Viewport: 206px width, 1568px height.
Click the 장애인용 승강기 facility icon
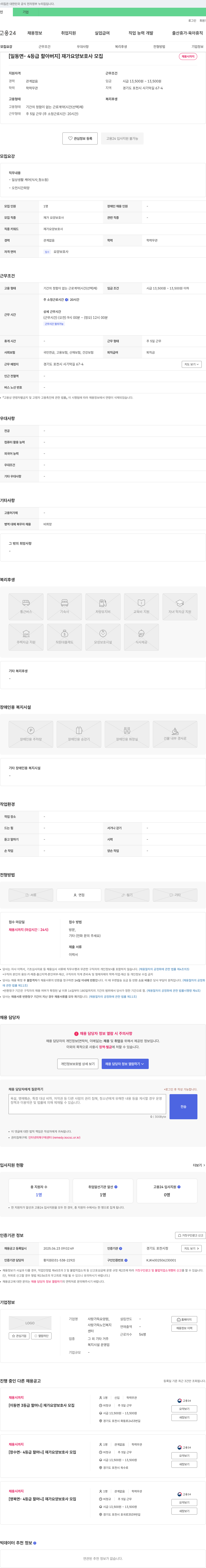(79, 734)
